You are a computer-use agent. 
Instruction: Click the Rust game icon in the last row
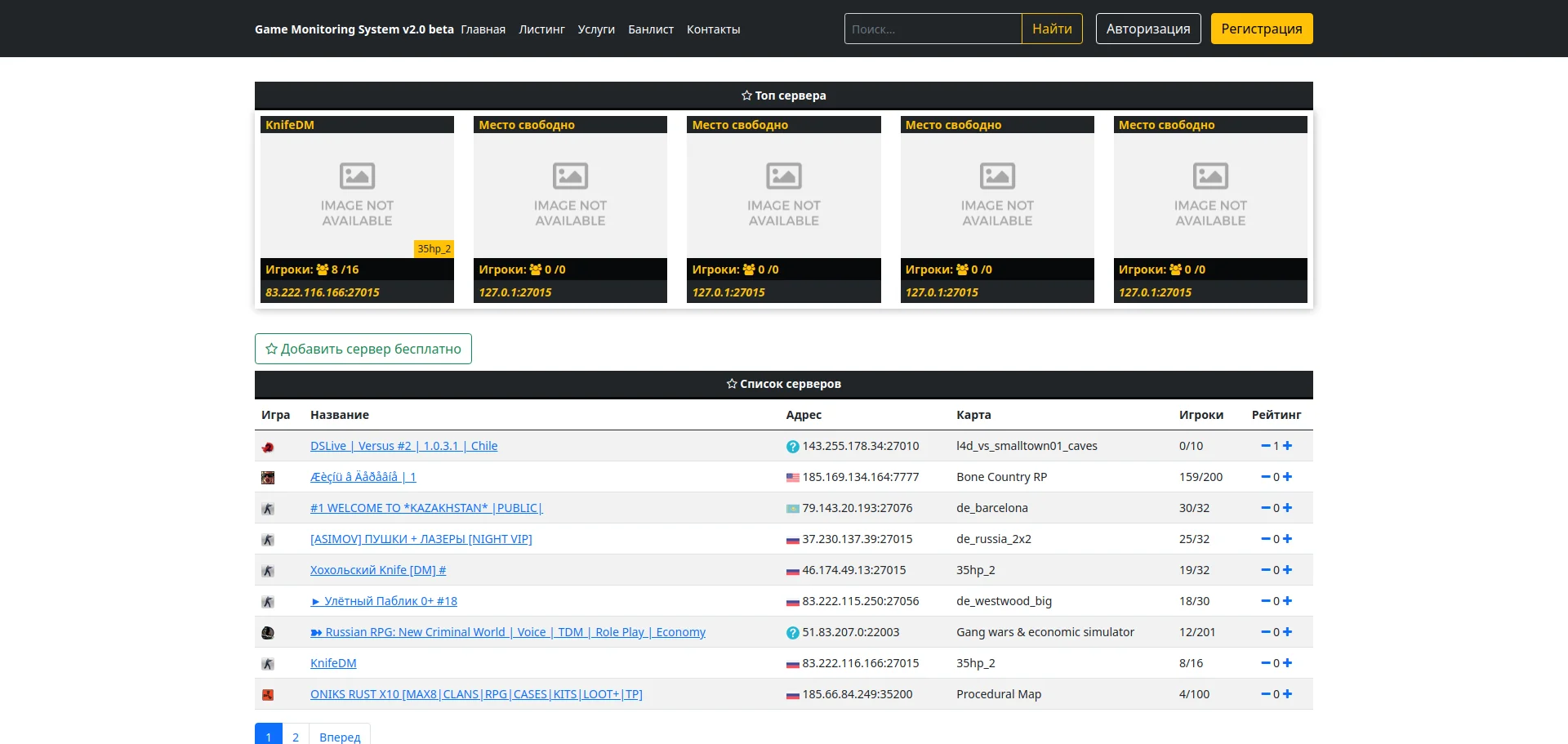coord(268,695)
